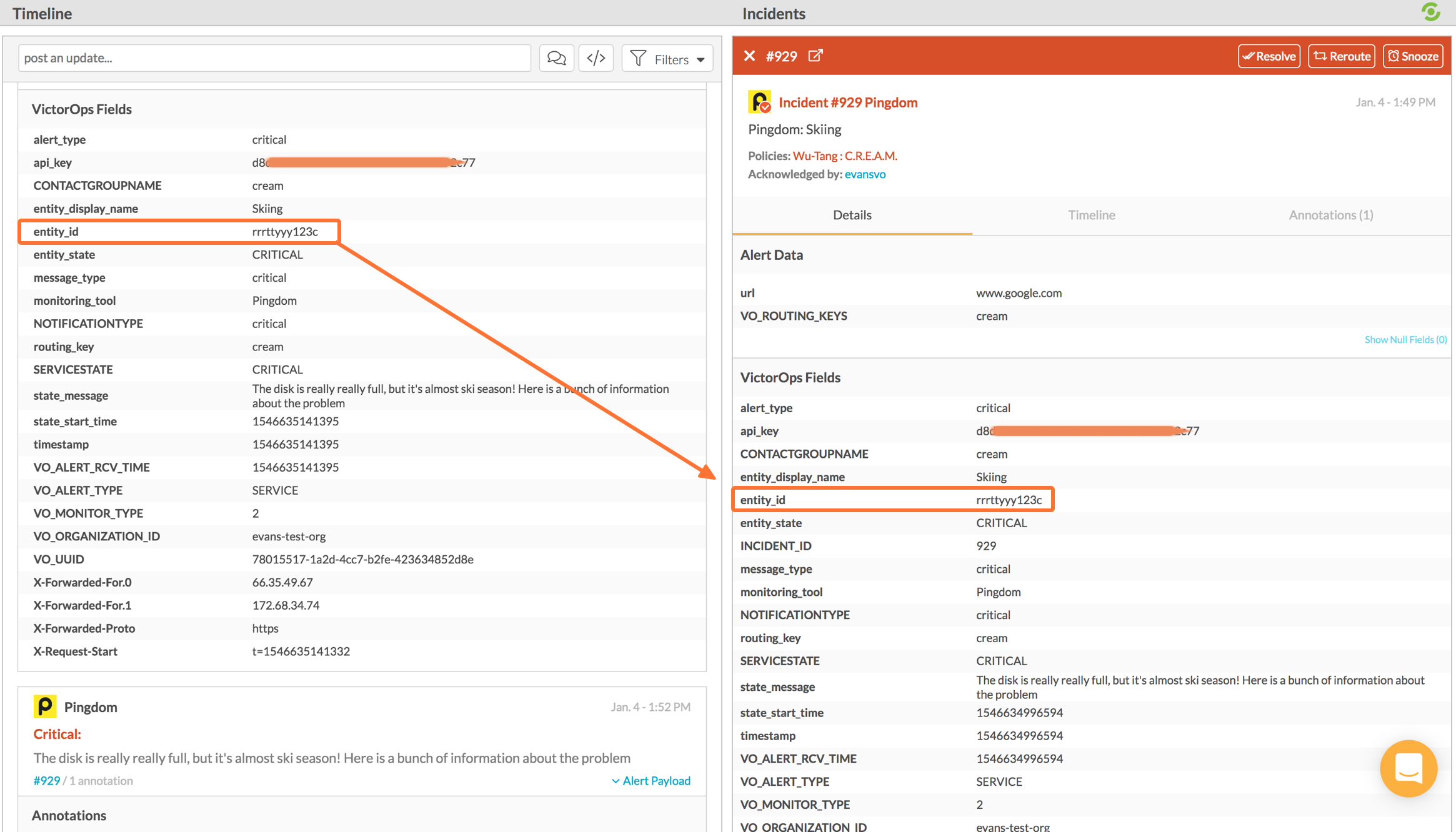Click the green refresh icon at top right
This screenshot has height=832, width=1456.
[1430, 12]
